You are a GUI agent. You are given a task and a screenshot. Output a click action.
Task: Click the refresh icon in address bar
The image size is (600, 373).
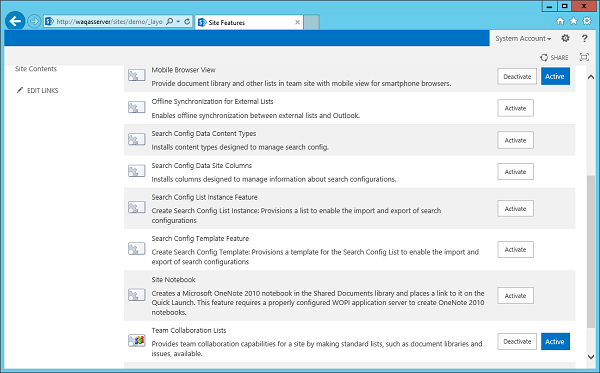point(187,21)
